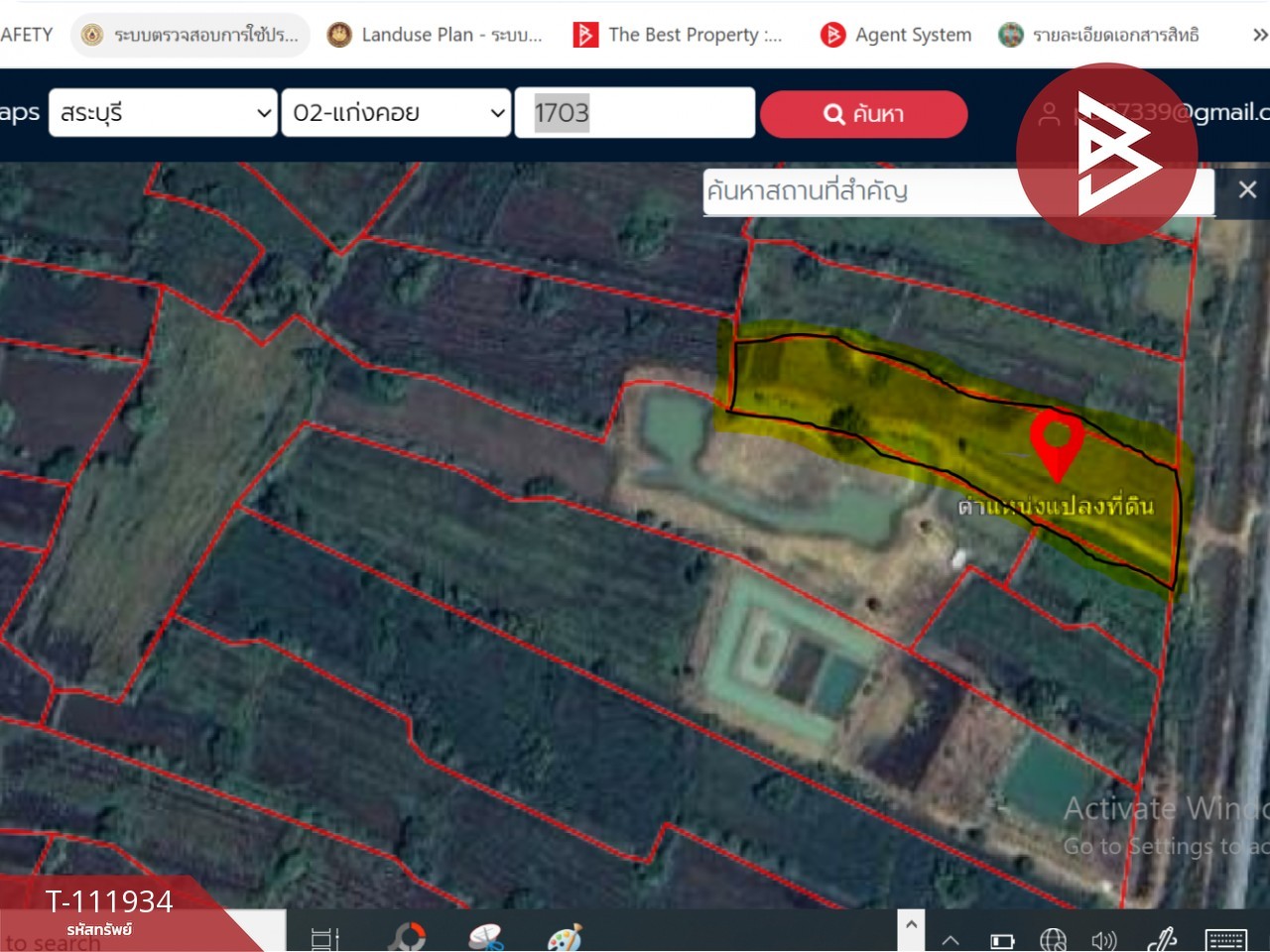Show more bookmarks via double chevron

coord(1259,35)
